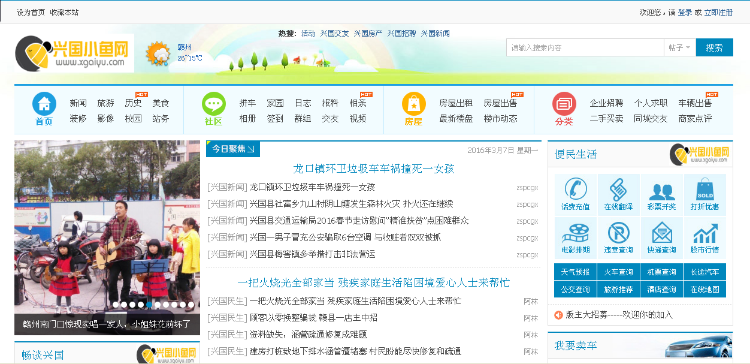Viewport: 750px width, 364px height.
Task: Open article 兴国县梅窖镇多举措打击非法营运
Action: pos(312,254)
